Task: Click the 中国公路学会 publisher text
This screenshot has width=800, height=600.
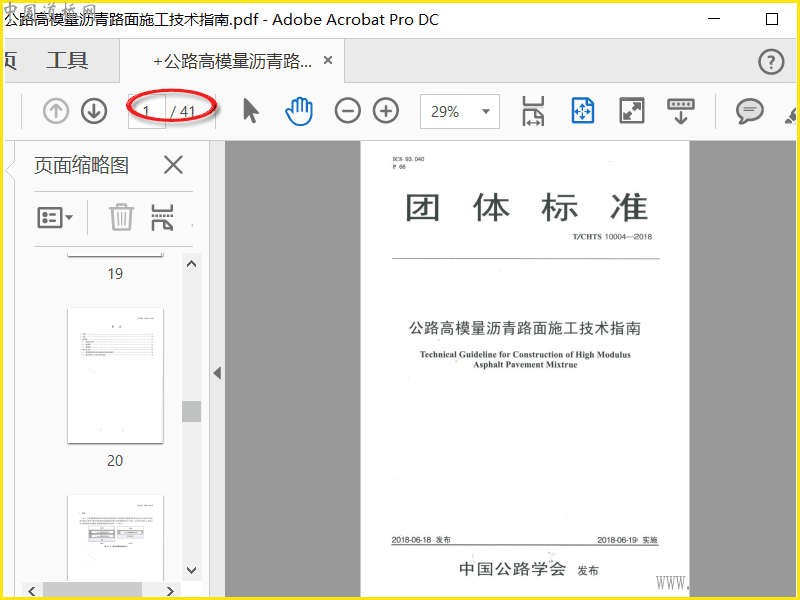Action: (x=513, y=568)
